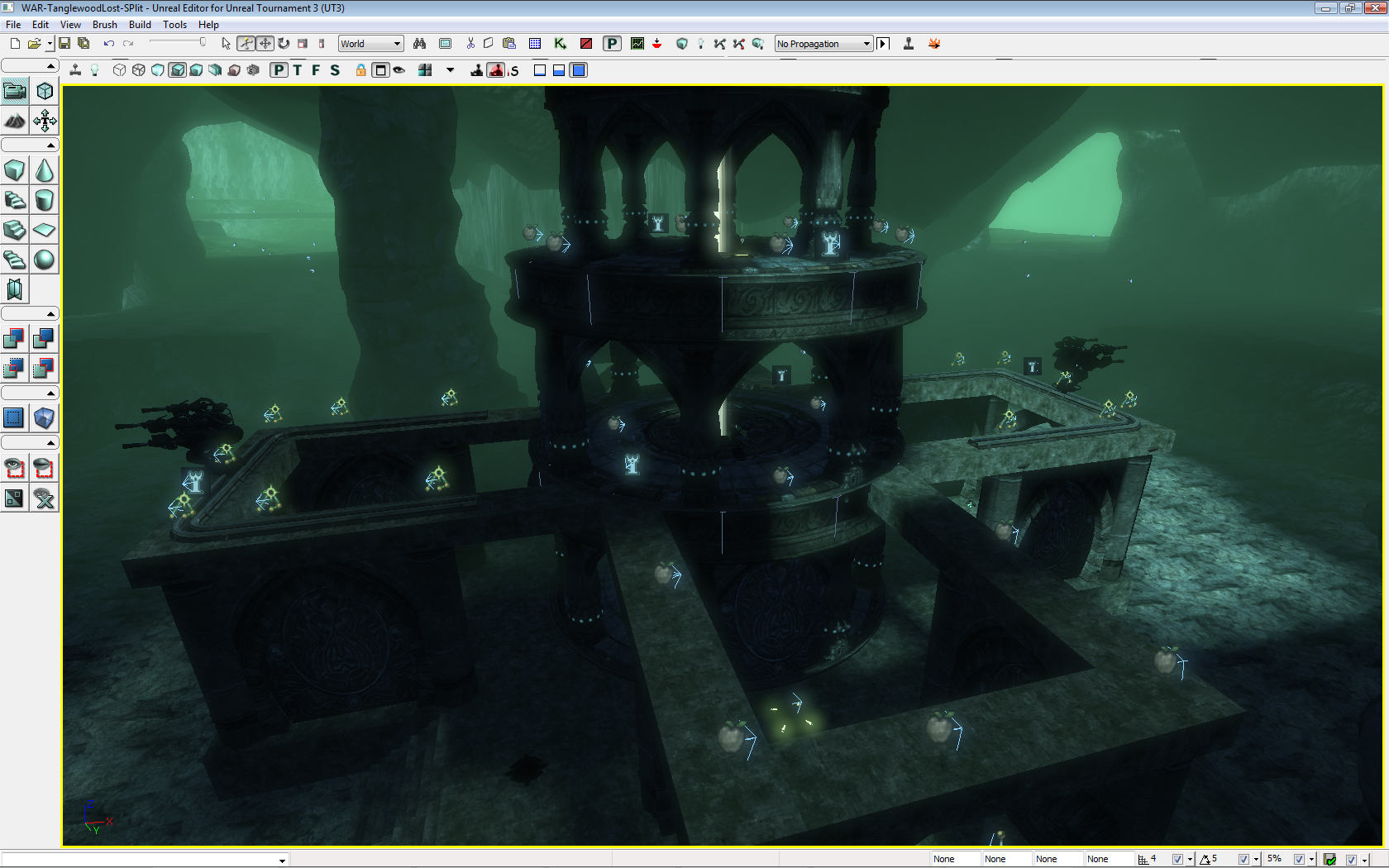
Task: Click the boxed P icon in the top toolbar
Action: click(612, 44)
